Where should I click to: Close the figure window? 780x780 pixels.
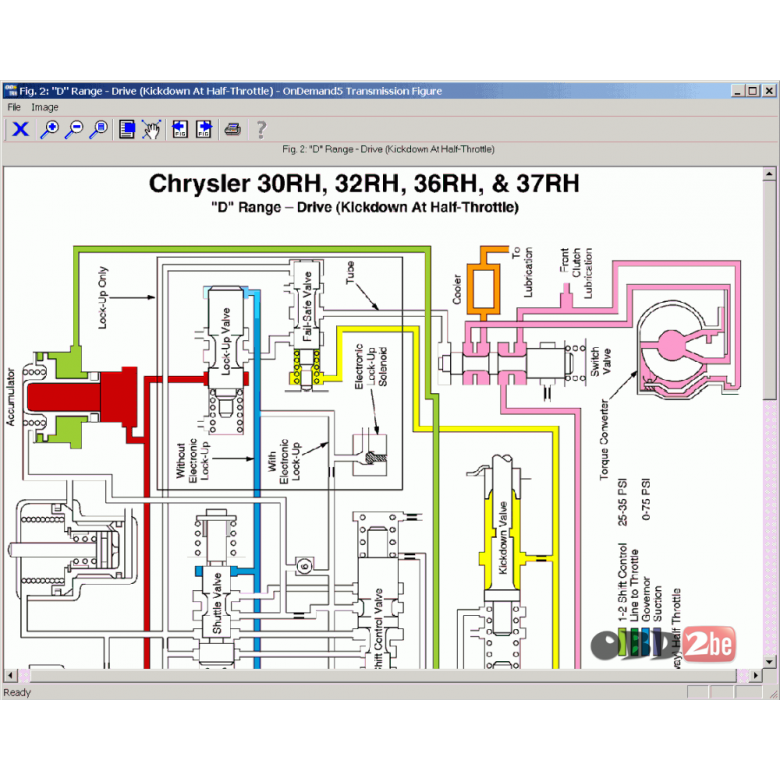tap(769, 91)
